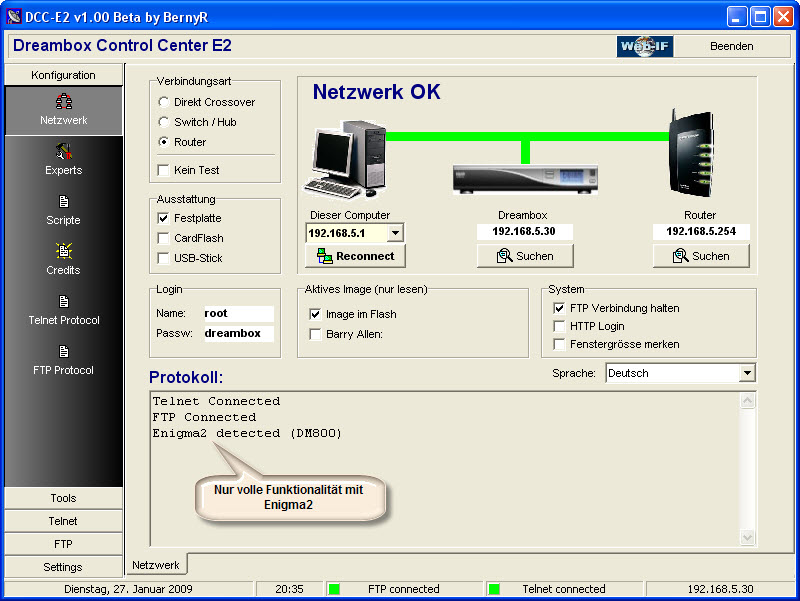Click the green Telnet connected indicator
The width and height of the screenshot is (800, 601).
coord(494,589)
